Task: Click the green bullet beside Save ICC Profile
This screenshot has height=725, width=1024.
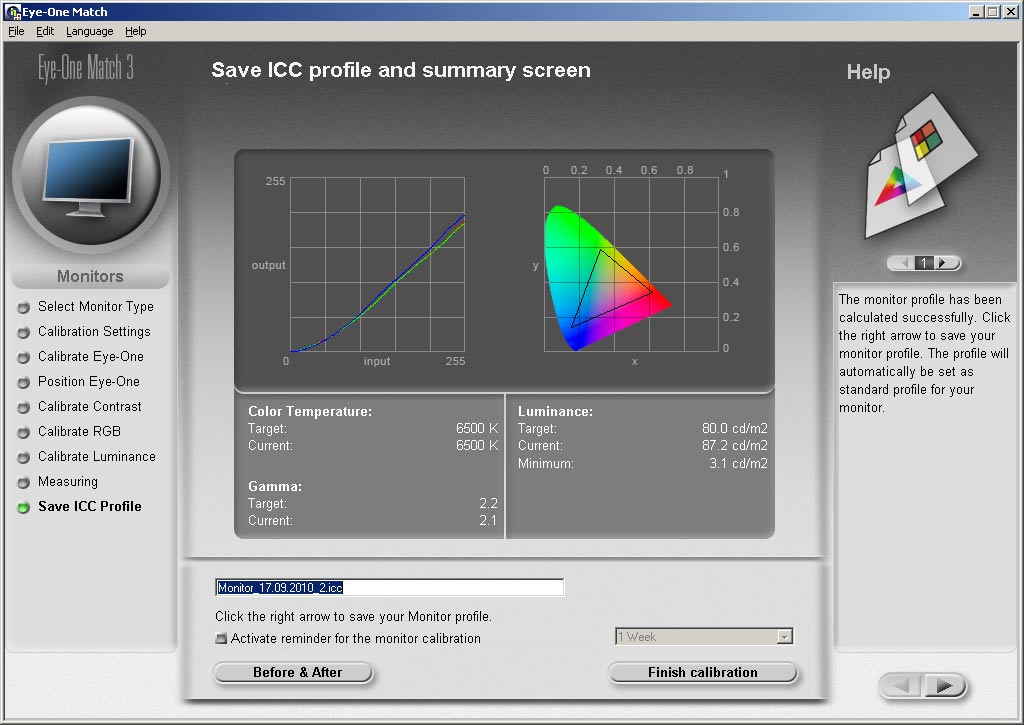Action: point(24,508)
